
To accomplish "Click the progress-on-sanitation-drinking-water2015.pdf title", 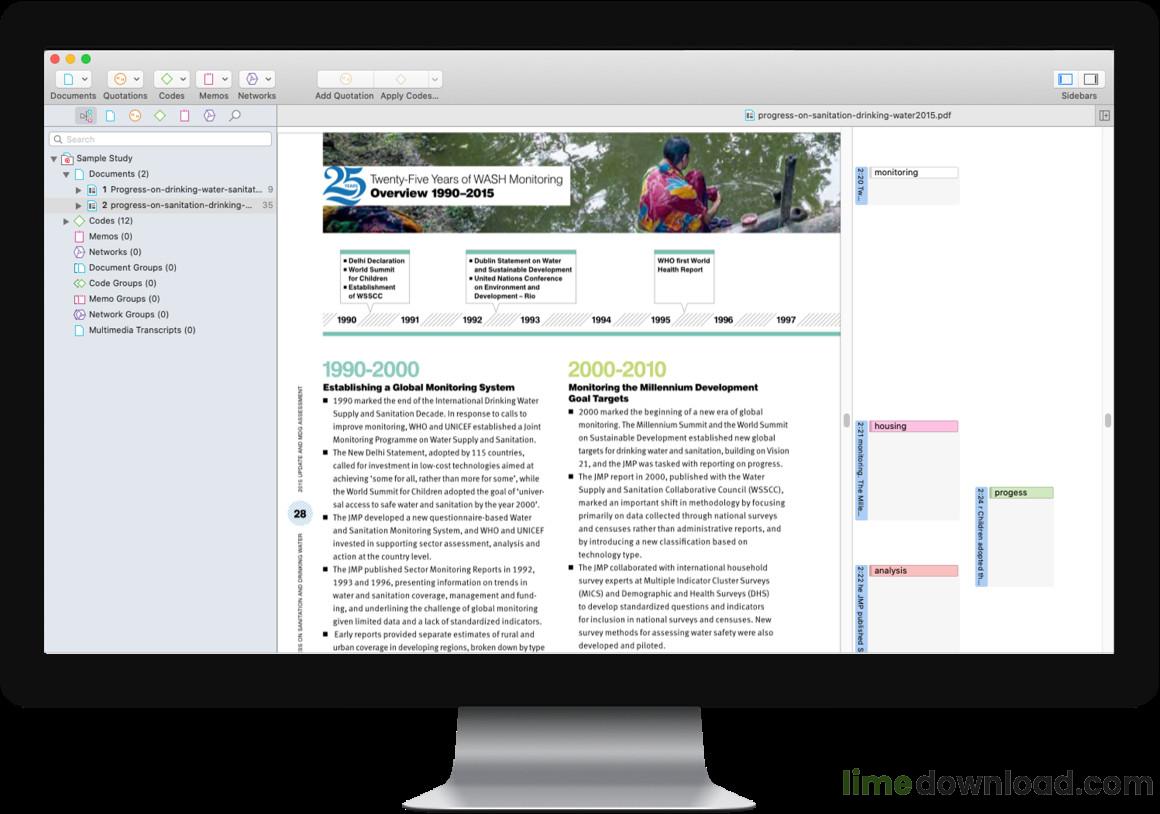I will click(x=854, y=115).
